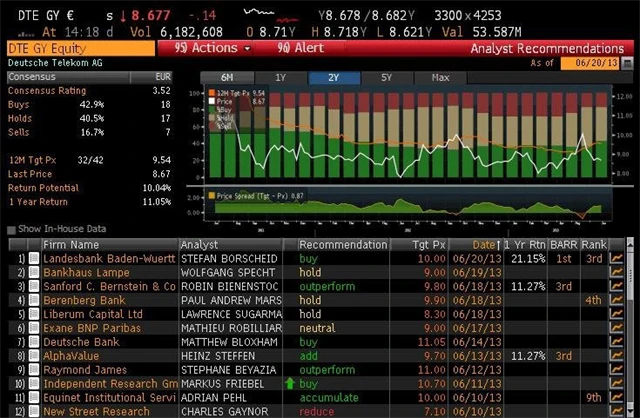
Task: Tick checkbox for Landesbank Baden-Wuertt row
Action: 34,258
